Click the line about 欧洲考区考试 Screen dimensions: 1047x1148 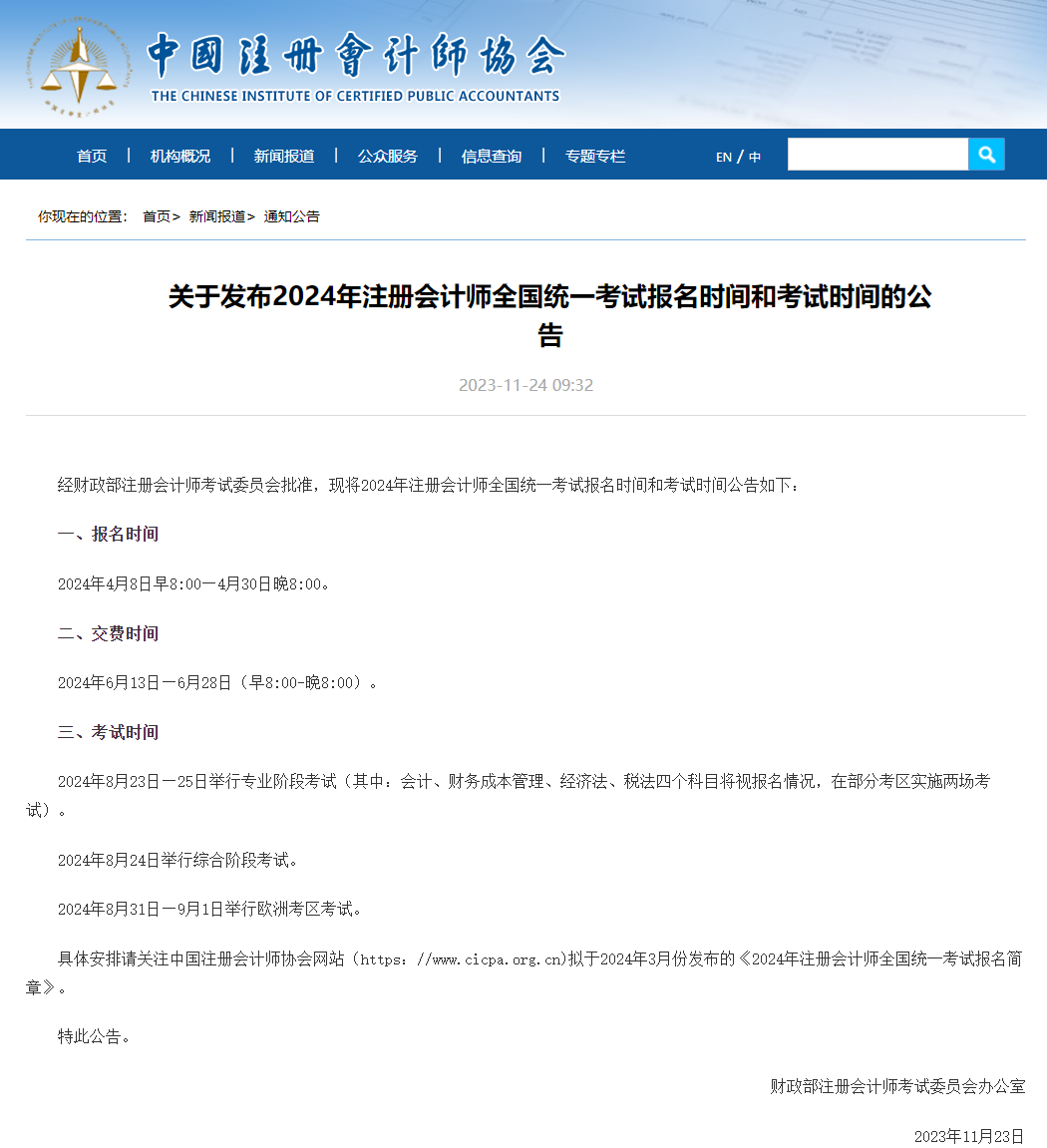point(210,910)
